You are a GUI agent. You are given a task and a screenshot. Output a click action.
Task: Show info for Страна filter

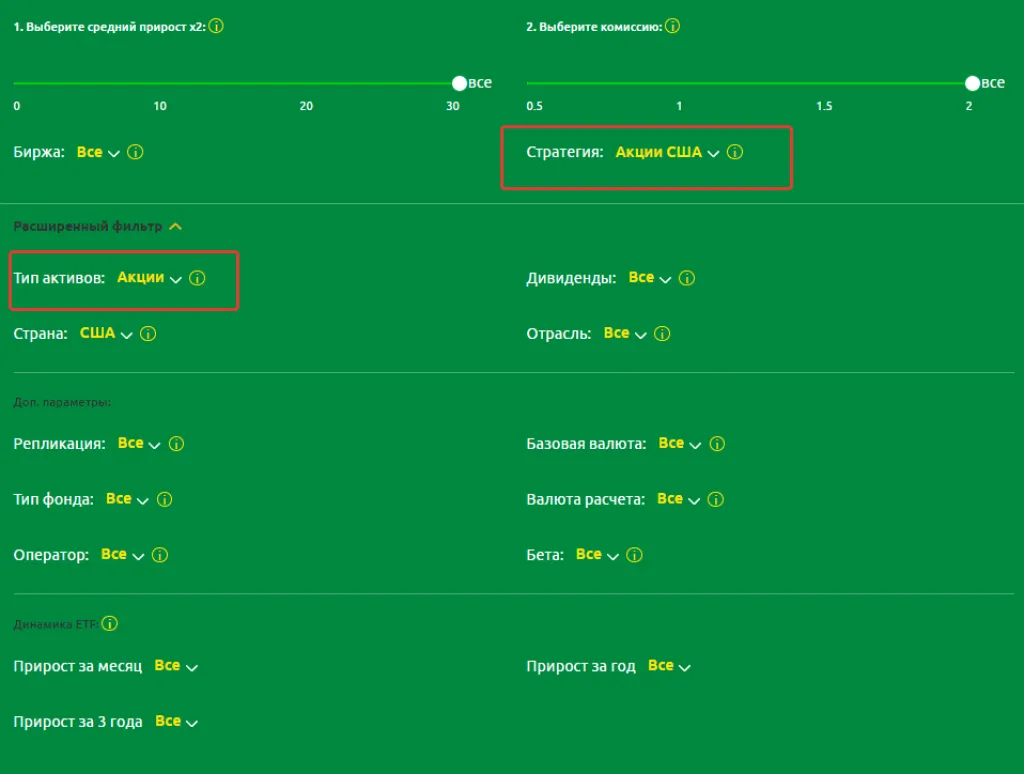148,334
